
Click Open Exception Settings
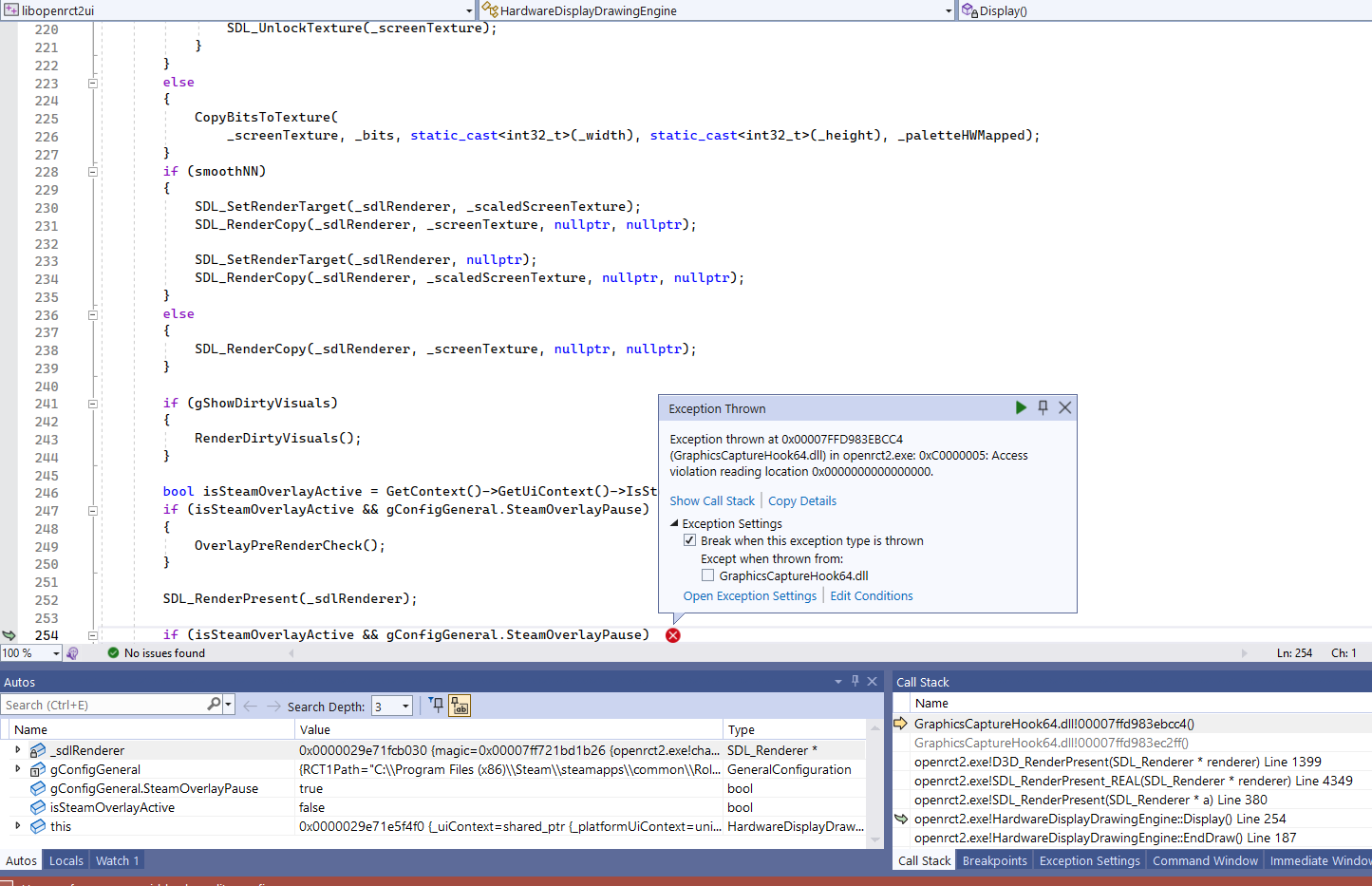(x=749, y=595)
